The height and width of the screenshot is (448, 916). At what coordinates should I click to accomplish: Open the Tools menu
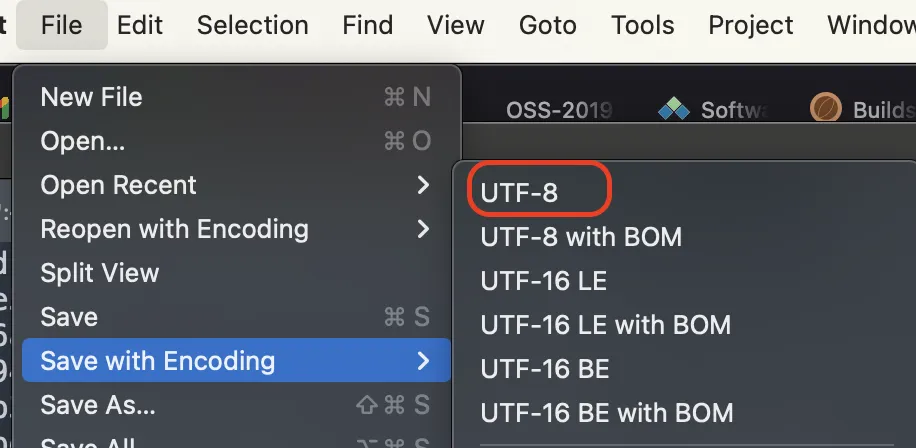click(x=643, y=25)
